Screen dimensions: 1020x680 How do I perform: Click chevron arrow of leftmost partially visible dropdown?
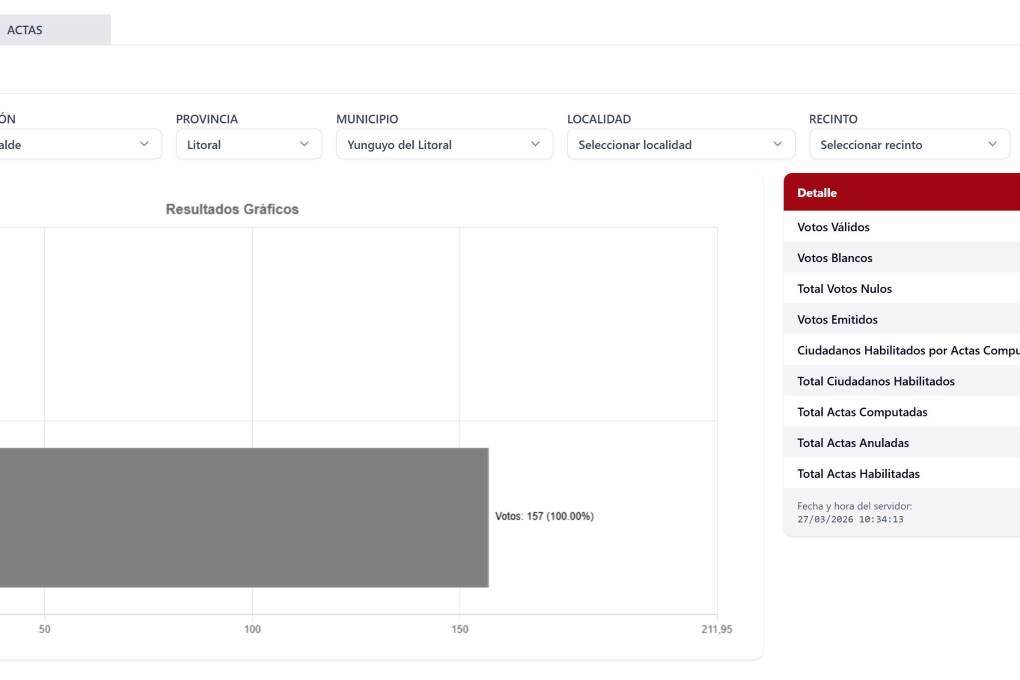[x=144, y=145]
